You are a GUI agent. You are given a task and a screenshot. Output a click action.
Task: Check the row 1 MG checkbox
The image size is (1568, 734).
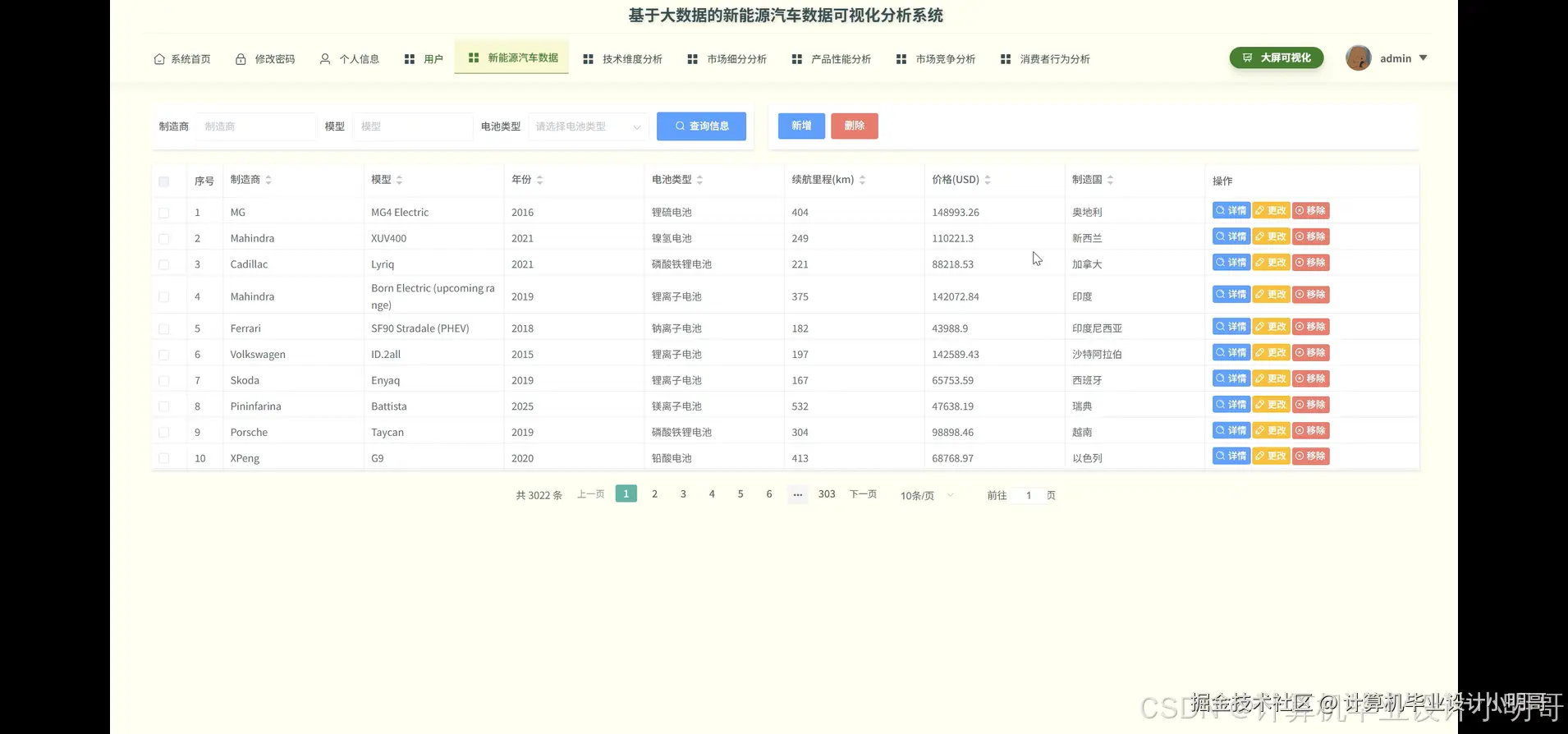pyautogui.click(x=164, y=213)
